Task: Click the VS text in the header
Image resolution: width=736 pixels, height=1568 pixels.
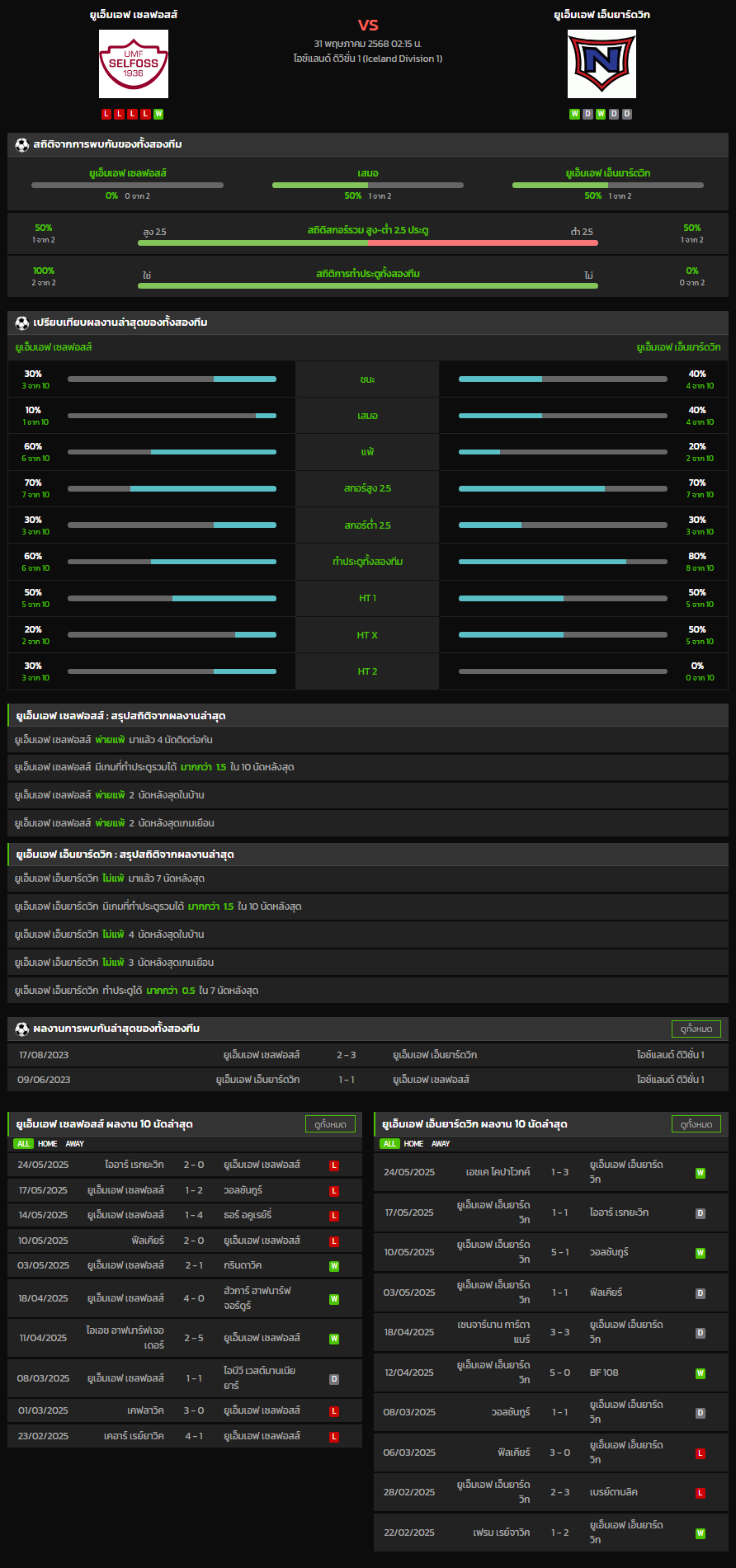Action: [368, 25]
